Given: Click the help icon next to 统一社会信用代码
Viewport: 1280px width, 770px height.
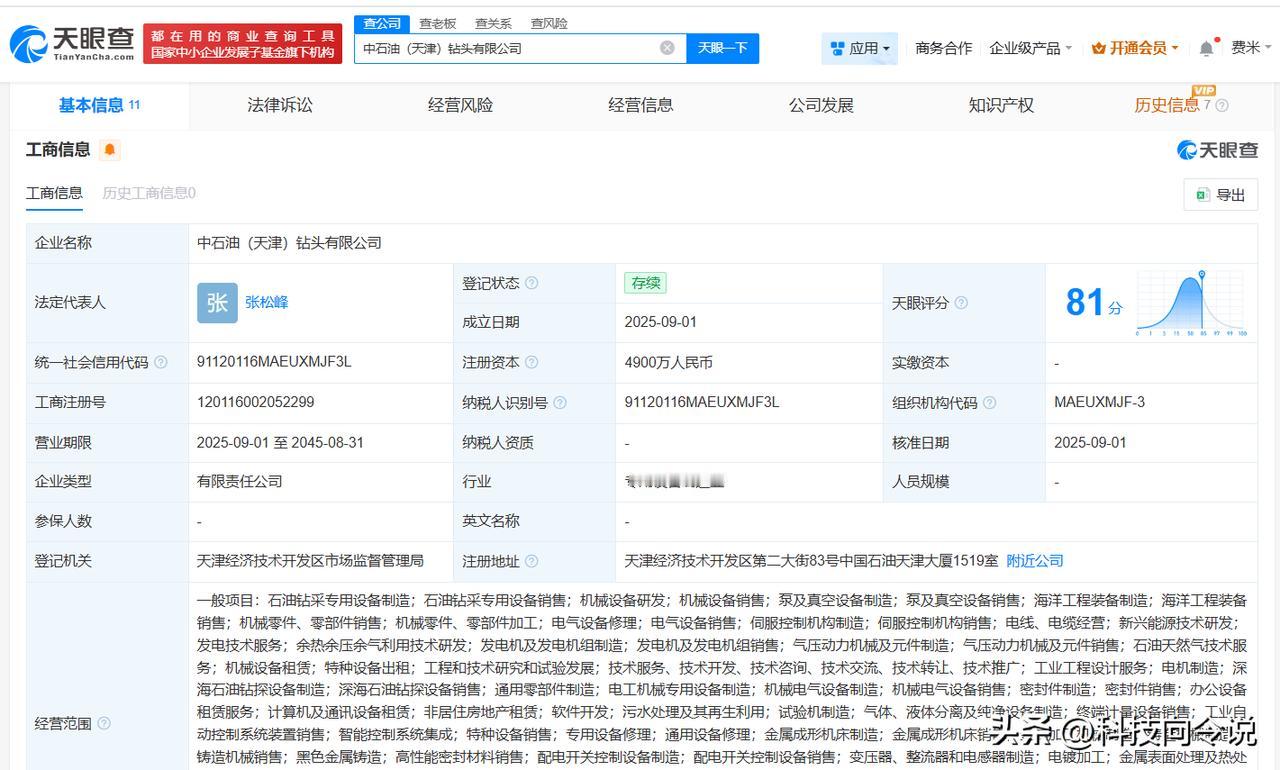Looking at the screenshot, I should coord(161,362).
